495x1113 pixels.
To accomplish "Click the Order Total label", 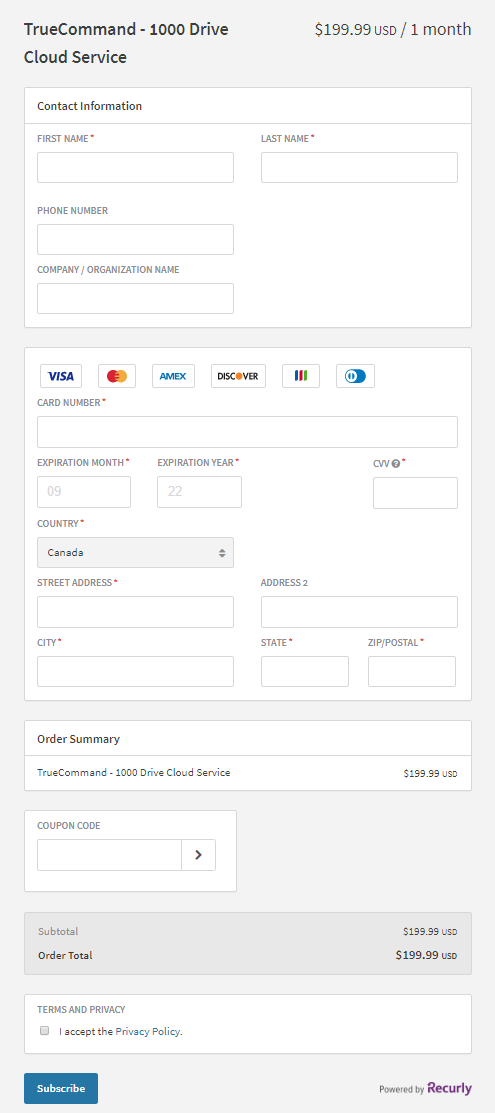I will 65,955.
